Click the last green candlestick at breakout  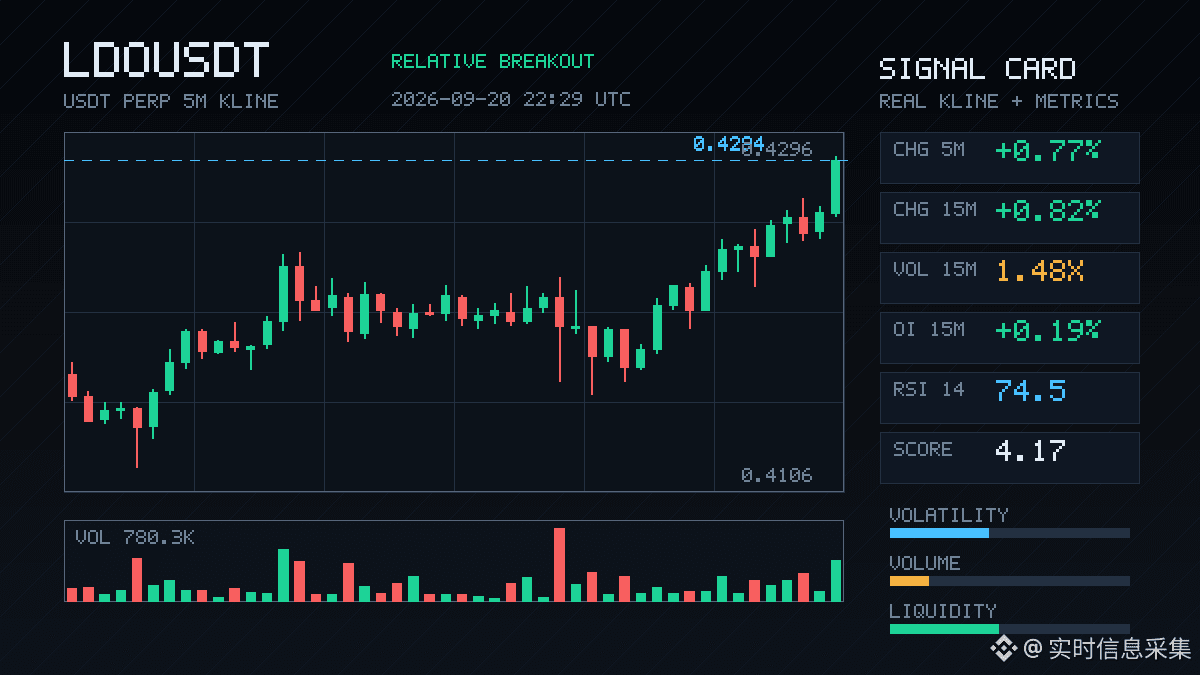click(x=836, y=187)
